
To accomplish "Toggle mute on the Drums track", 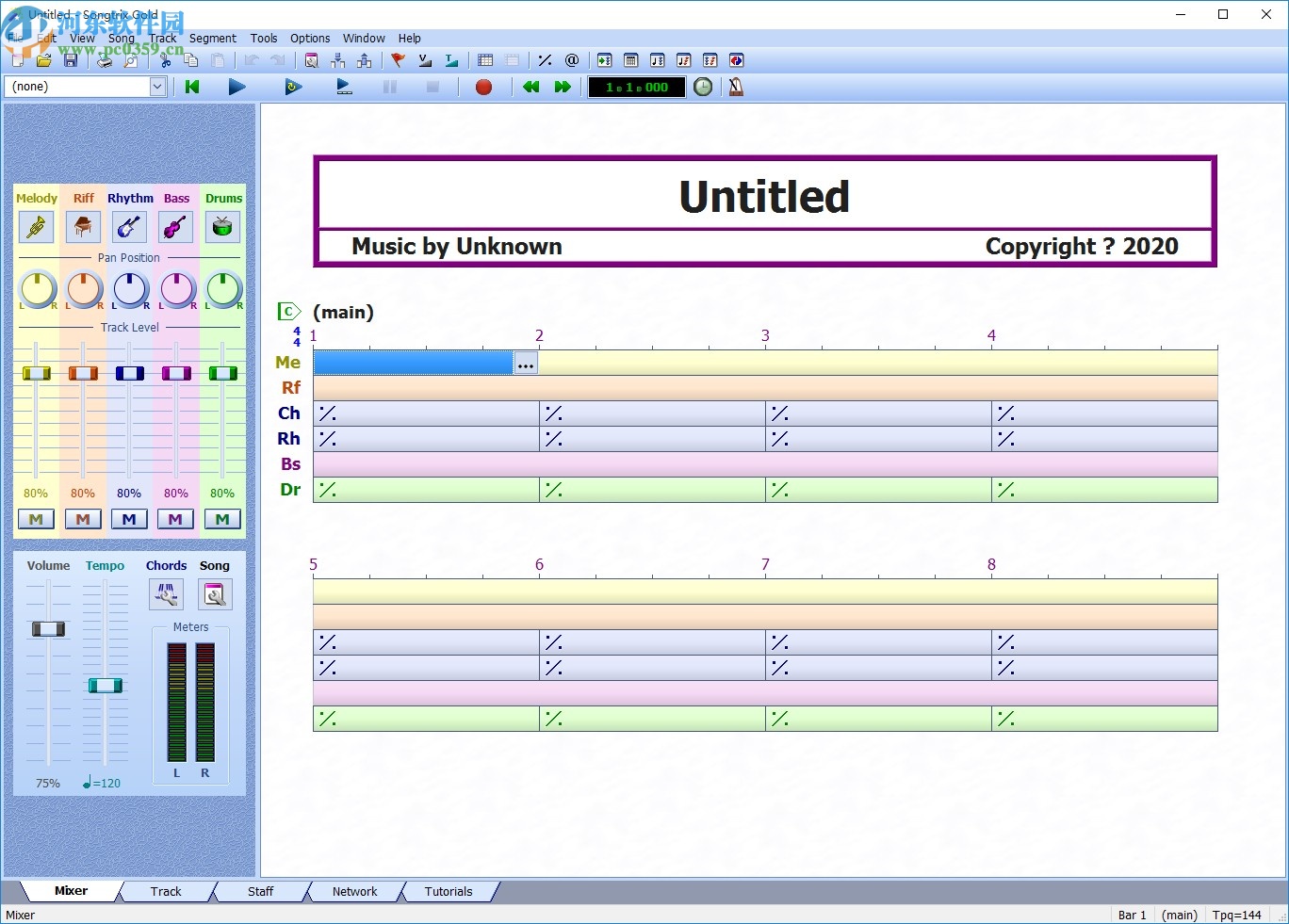I will 222,519.
